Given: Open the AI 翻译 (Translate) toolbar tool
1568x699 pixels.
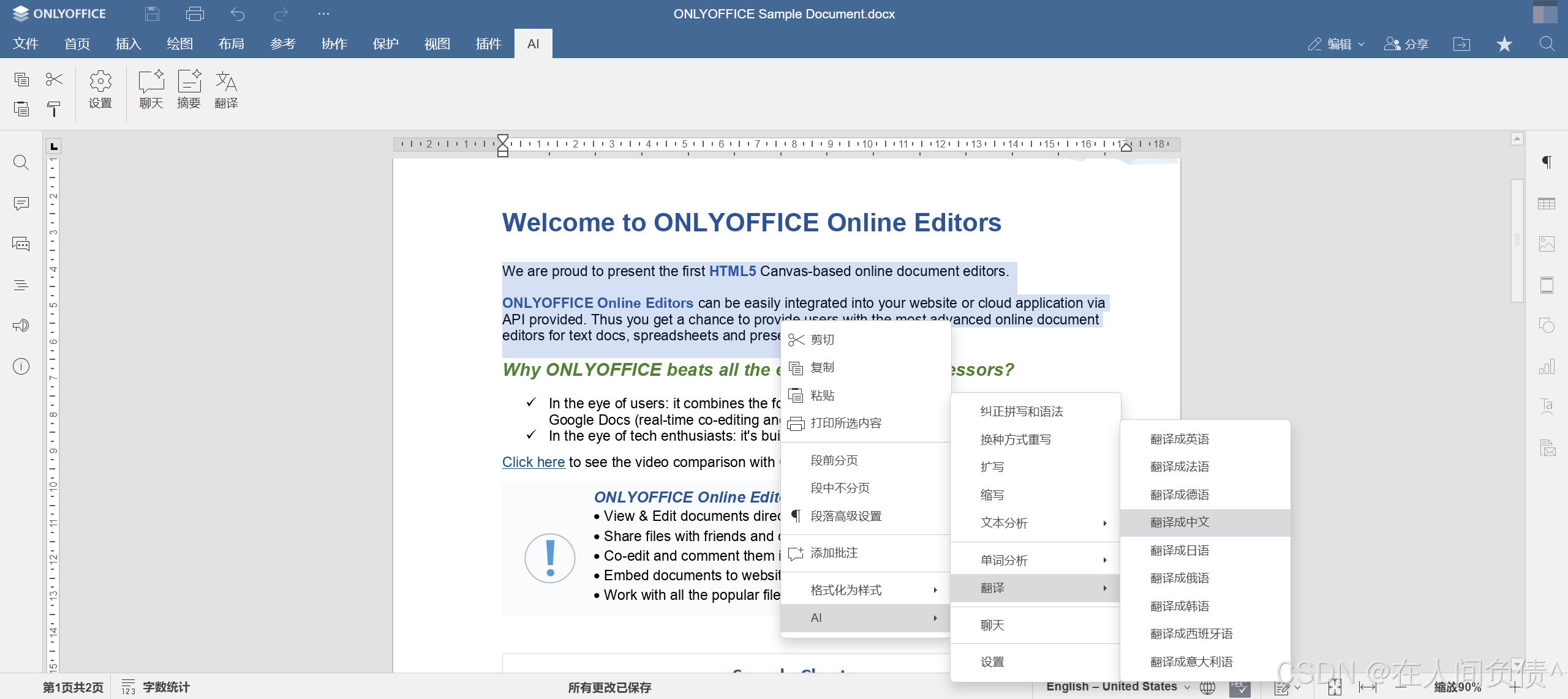Looking at the screenshot, I should (x=226, y=89).
